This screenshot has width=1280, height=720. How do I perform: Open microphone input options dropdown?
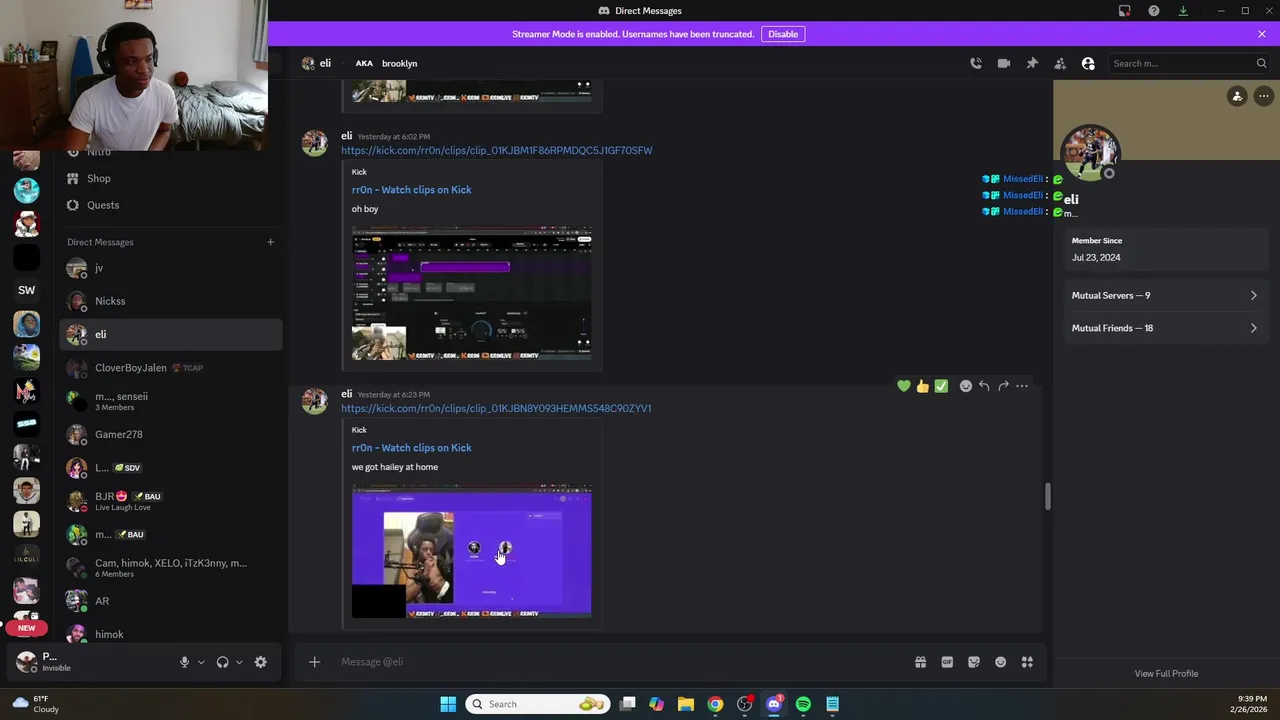pyautogui.click(x=201, y=662)
